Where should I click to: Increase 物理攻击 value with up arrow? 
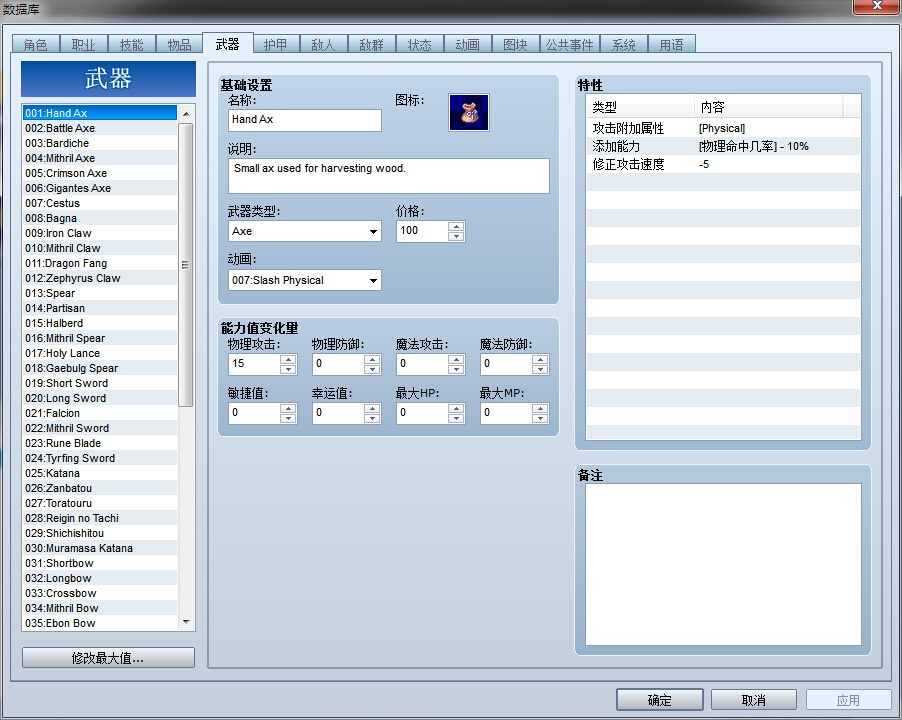[288, 359]
